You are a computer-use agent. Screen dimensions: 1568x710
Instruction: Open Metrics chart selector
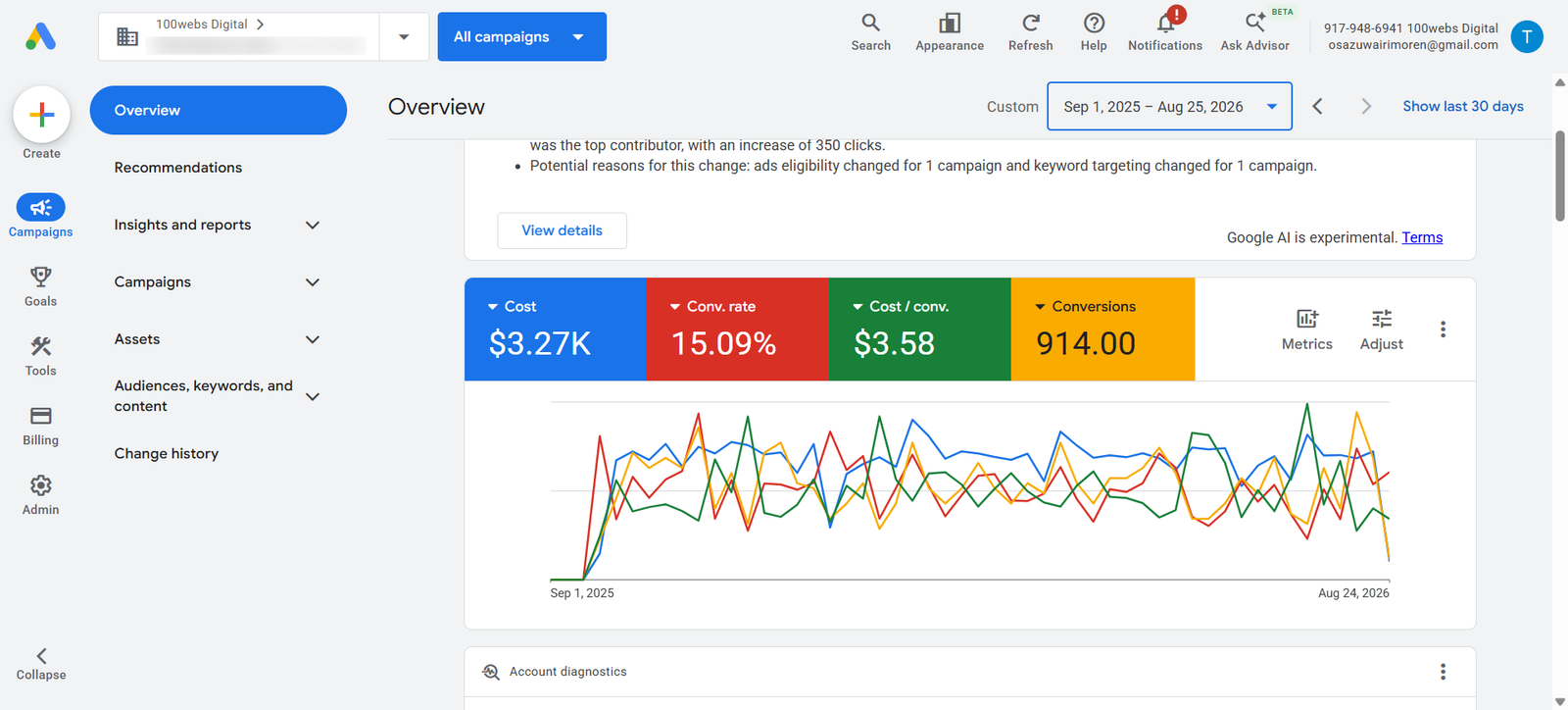click(1307, 330)
